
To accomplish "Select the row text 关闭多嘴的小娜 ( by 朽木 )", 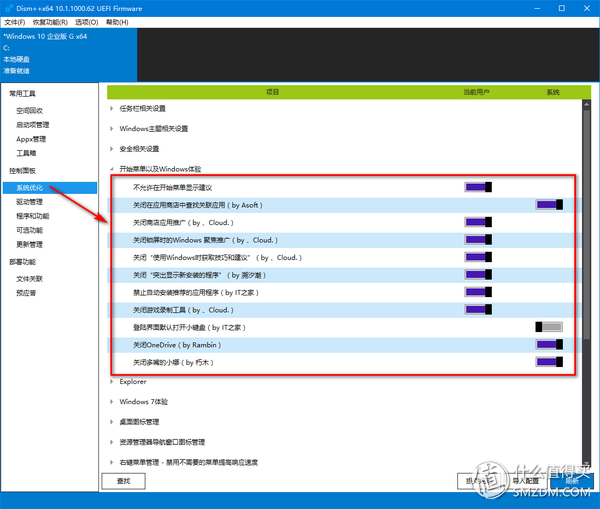I will 173,362.
